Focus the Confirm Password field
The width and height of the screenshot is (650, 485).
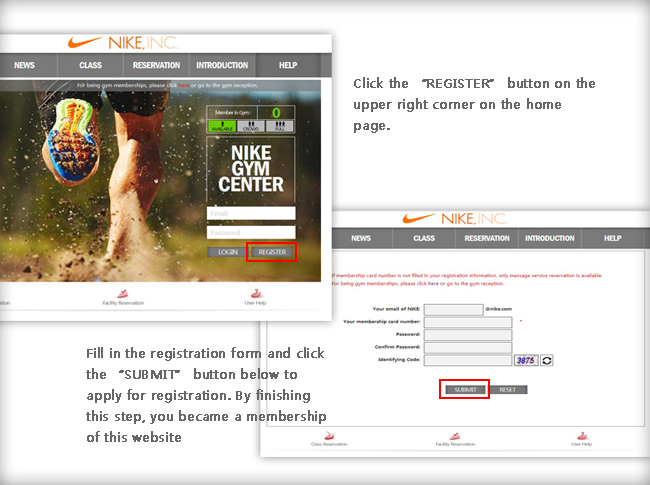pyautogui.click(x=468, y=347)
